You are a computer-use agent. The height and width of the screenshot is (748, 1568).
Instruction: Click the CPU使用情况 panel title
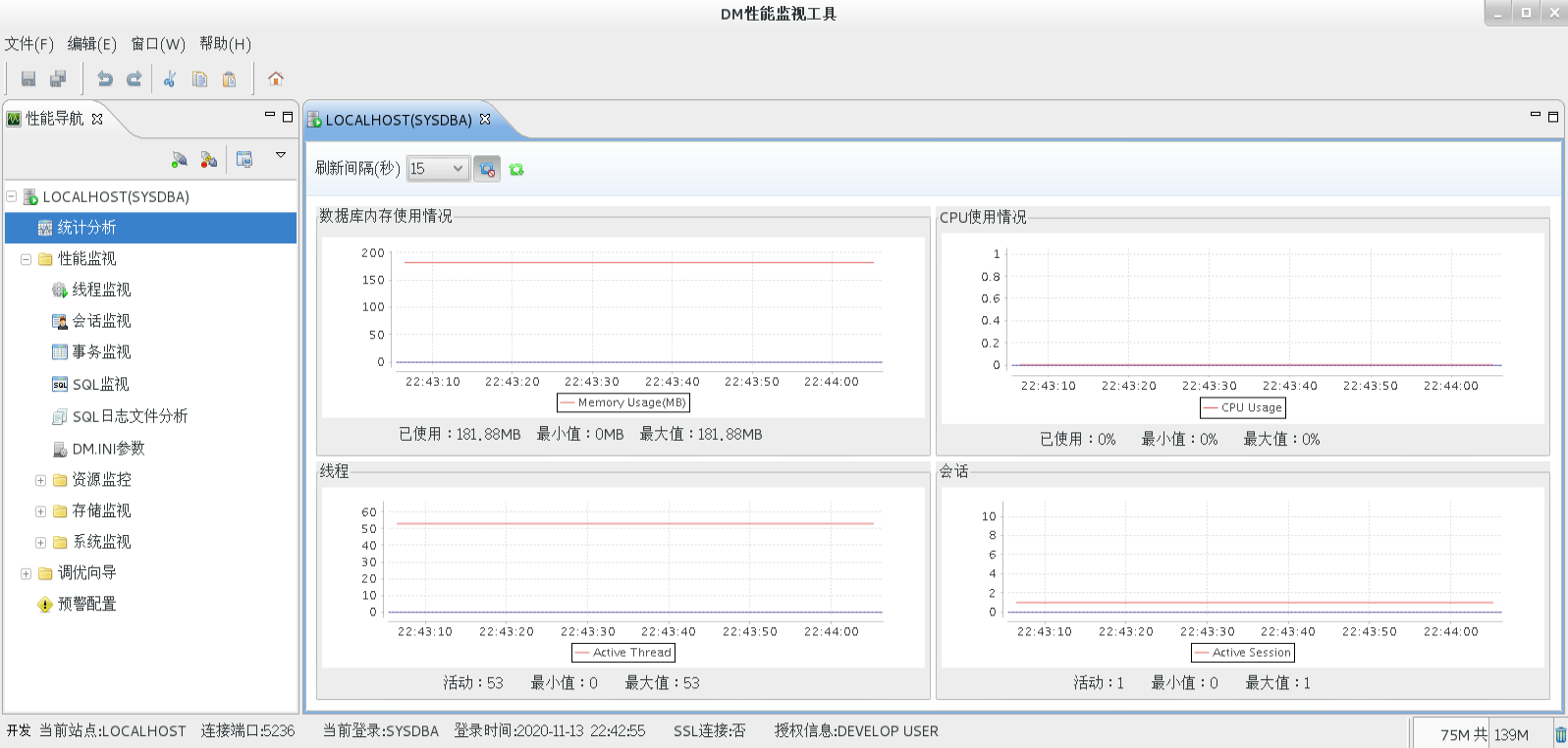point(983,217)
